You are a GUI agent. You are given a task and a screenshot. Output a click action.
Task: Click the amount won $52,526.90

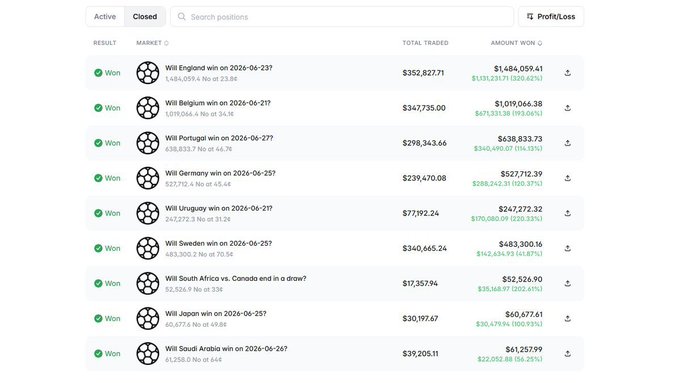pos(523,279)
